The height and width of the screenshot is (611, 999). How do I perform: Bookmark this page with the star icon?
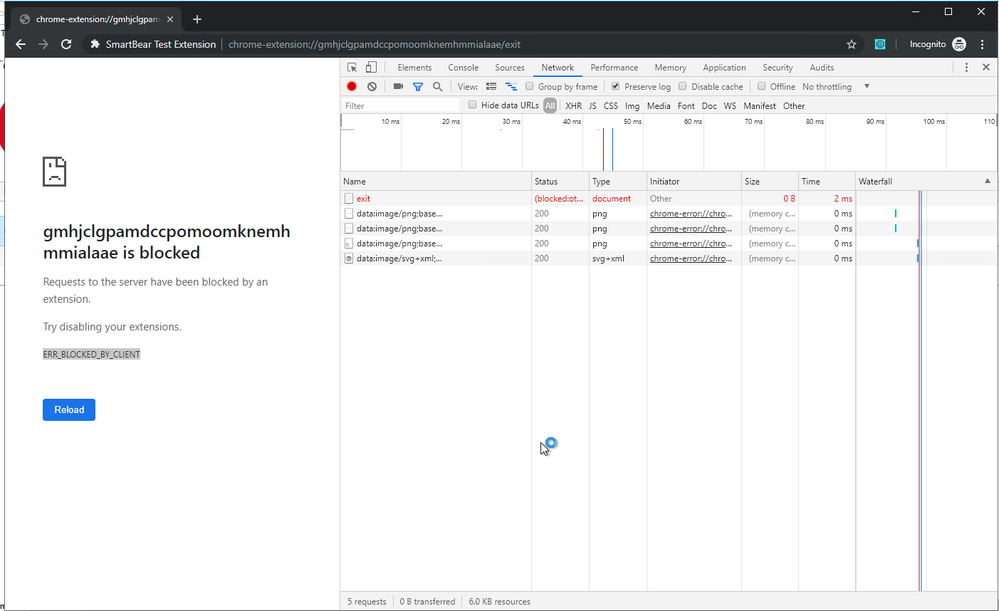[851, 44]
